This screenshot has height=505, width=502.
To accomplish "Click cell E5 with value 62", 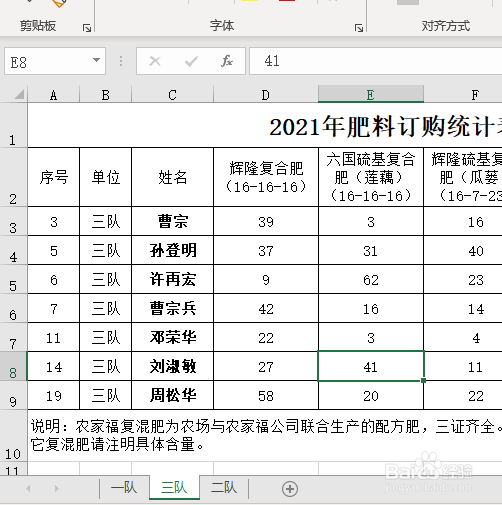I will [x=371, y=279].
